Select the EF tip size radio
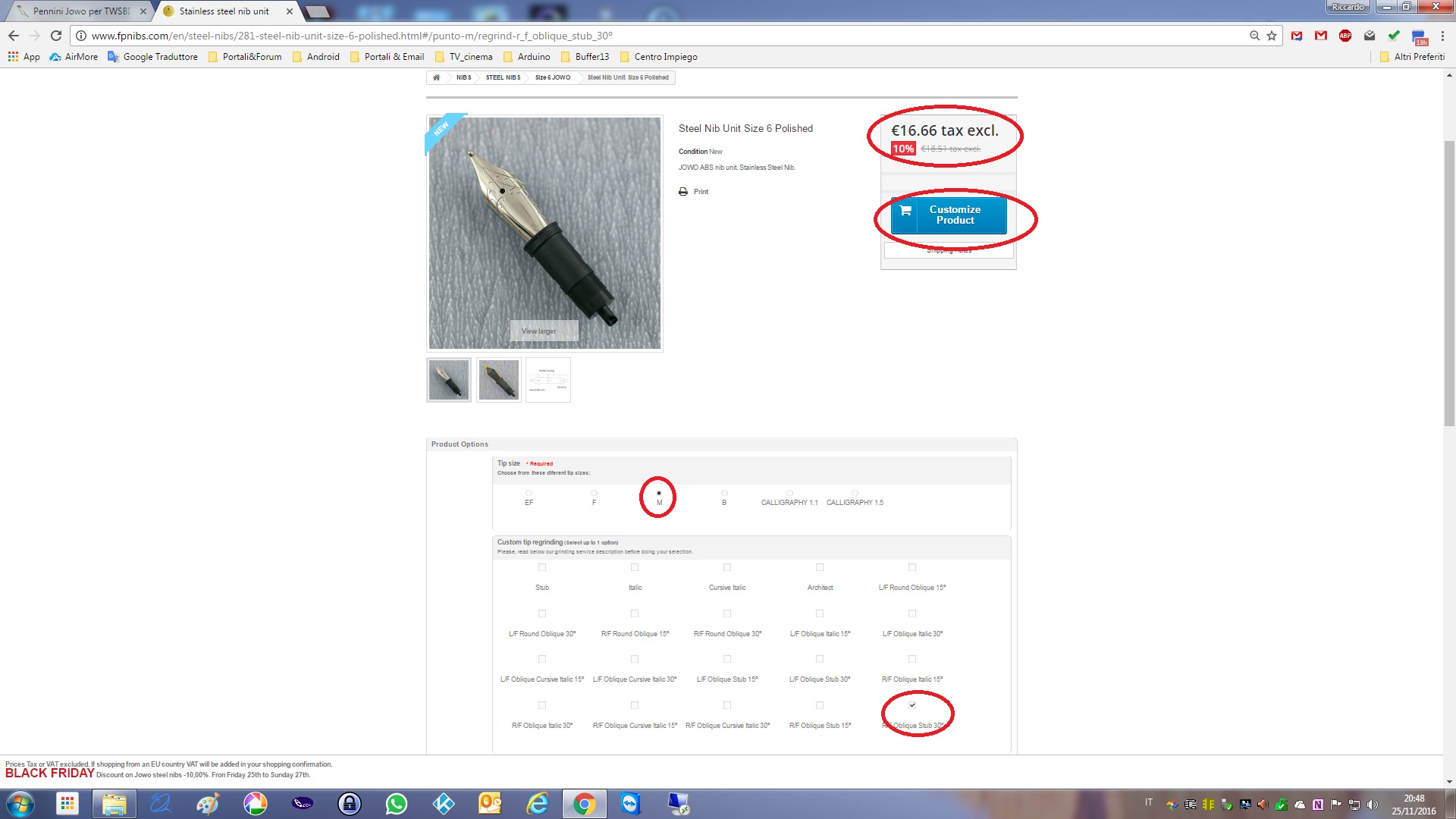 529,493
